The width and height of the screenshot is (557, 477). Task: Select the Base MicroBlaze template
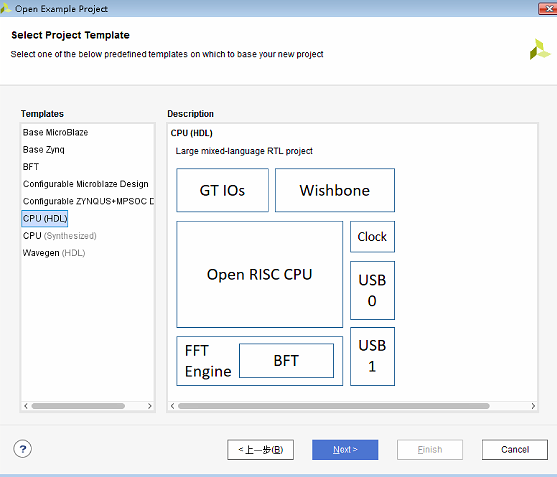(x=55, y=132)
